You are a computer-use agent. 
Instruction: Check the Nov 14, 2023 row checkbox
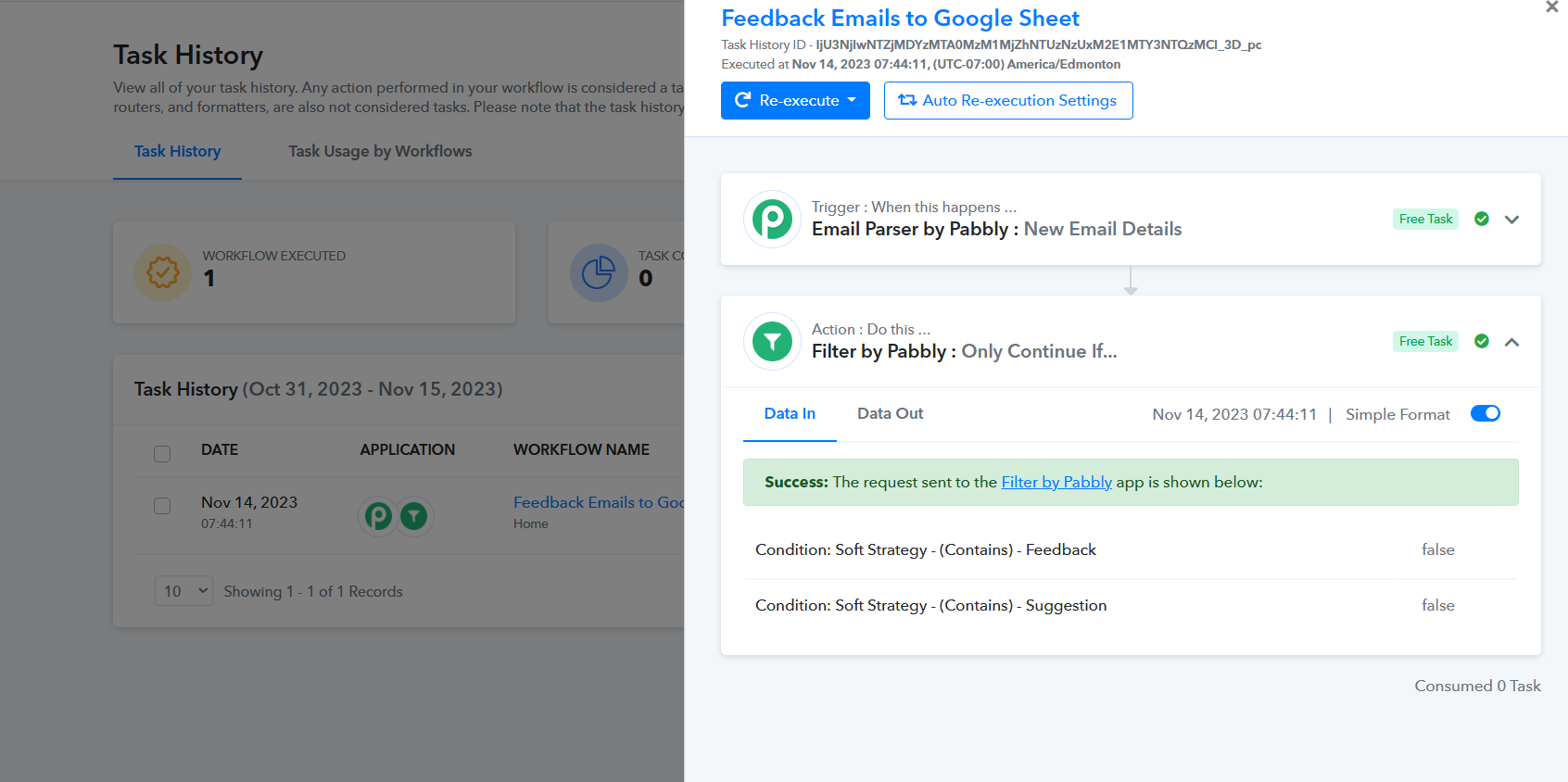point(162,506)
